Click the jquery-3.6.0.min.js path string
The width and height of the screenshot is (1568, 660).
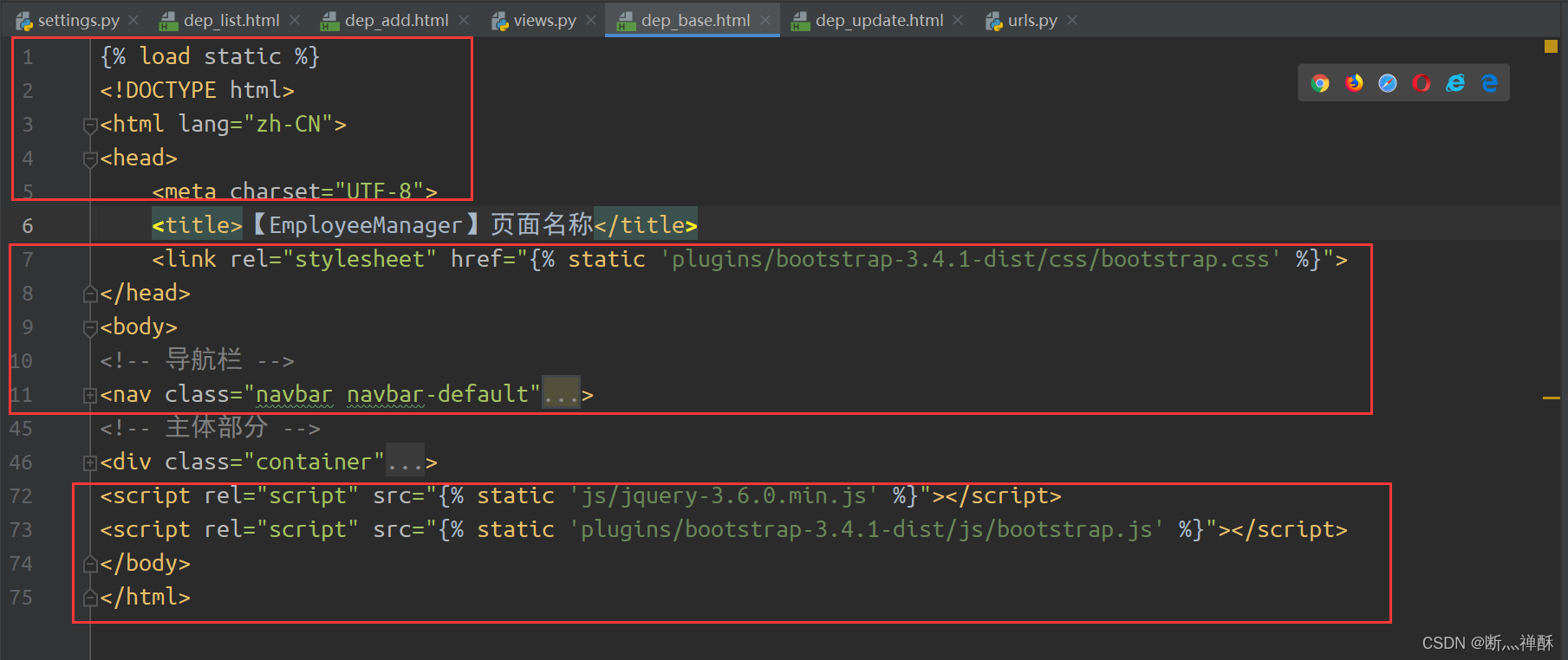(724, 495)
